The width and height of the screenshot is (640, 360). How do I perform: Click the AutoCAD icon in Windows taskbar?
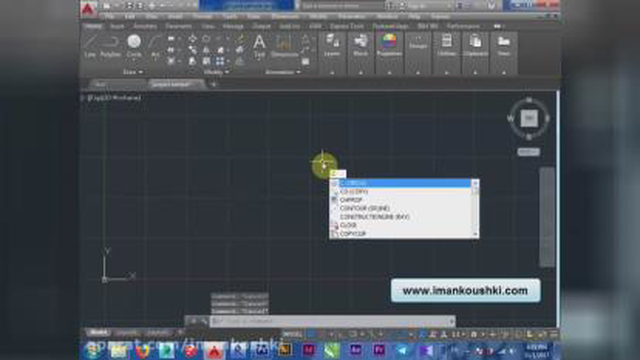pos(214,351)
